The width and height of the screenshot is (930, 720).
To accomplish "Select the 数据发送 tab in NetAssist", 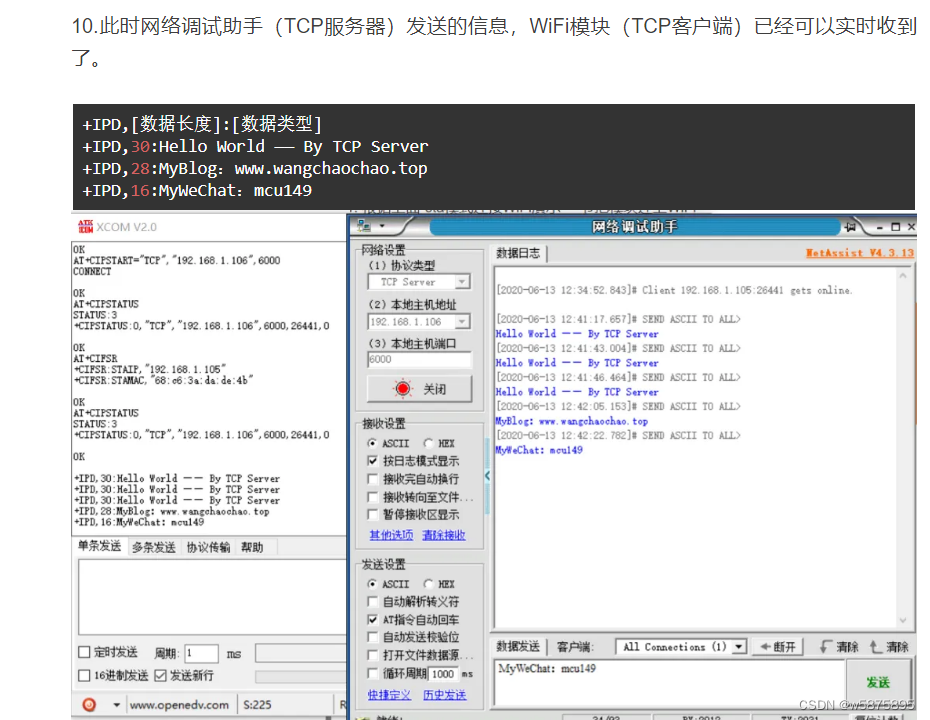I will click(x=518, y=646).
